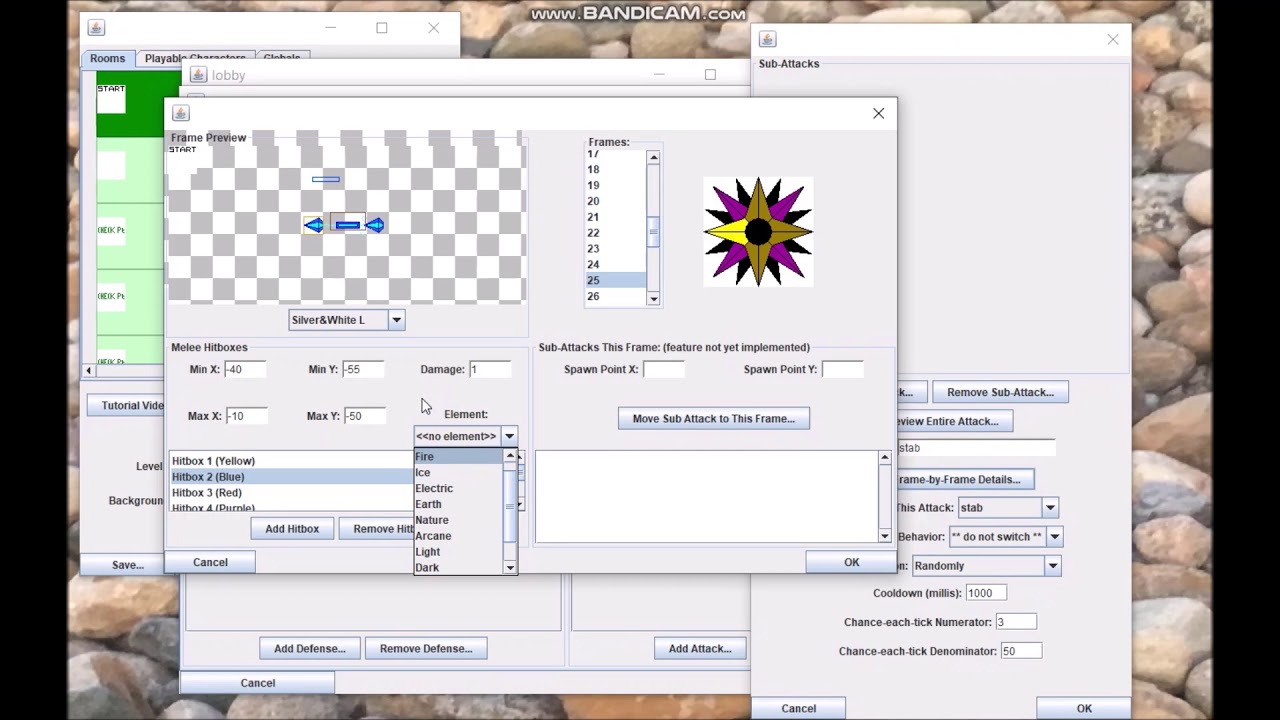Click the right blue arrow hitbox in preview
The width and height of the screenshot is (1280, 720).
(375, 225)
